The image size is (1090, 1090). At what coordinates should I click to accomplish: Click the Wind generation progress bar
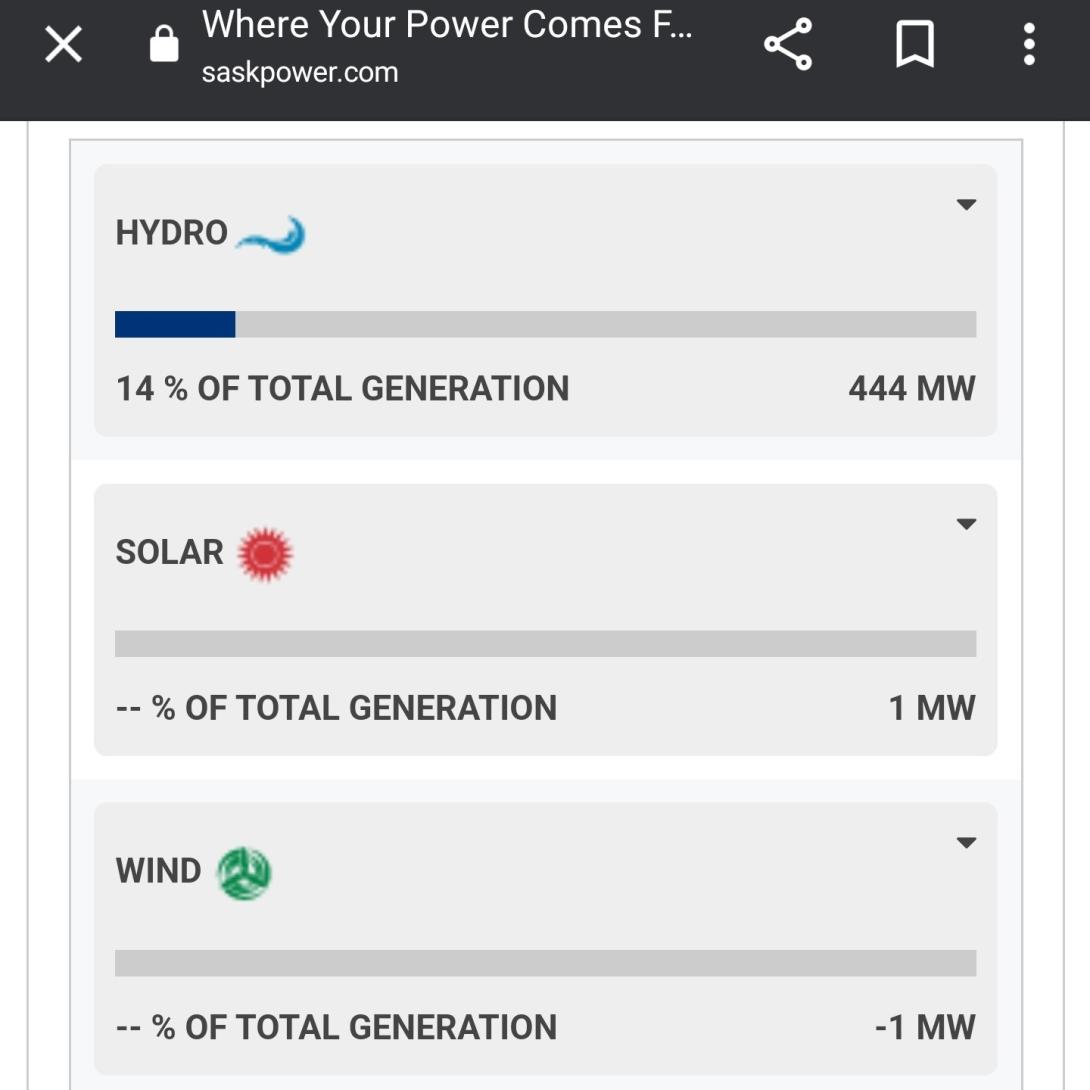coord(545,963)
